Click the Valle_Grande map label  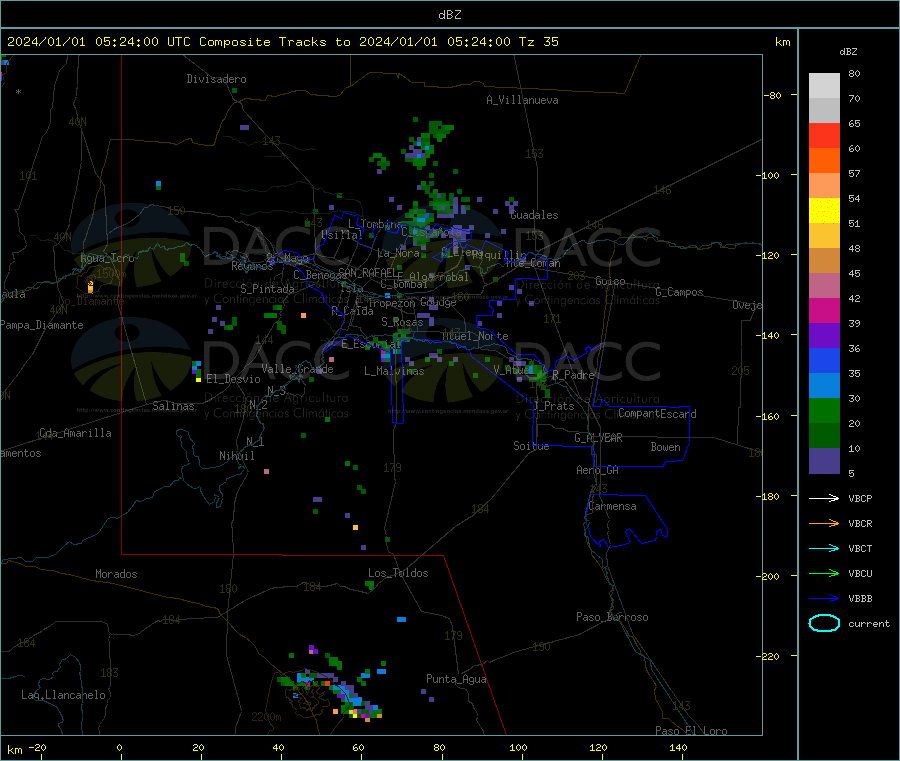[297, 369]
